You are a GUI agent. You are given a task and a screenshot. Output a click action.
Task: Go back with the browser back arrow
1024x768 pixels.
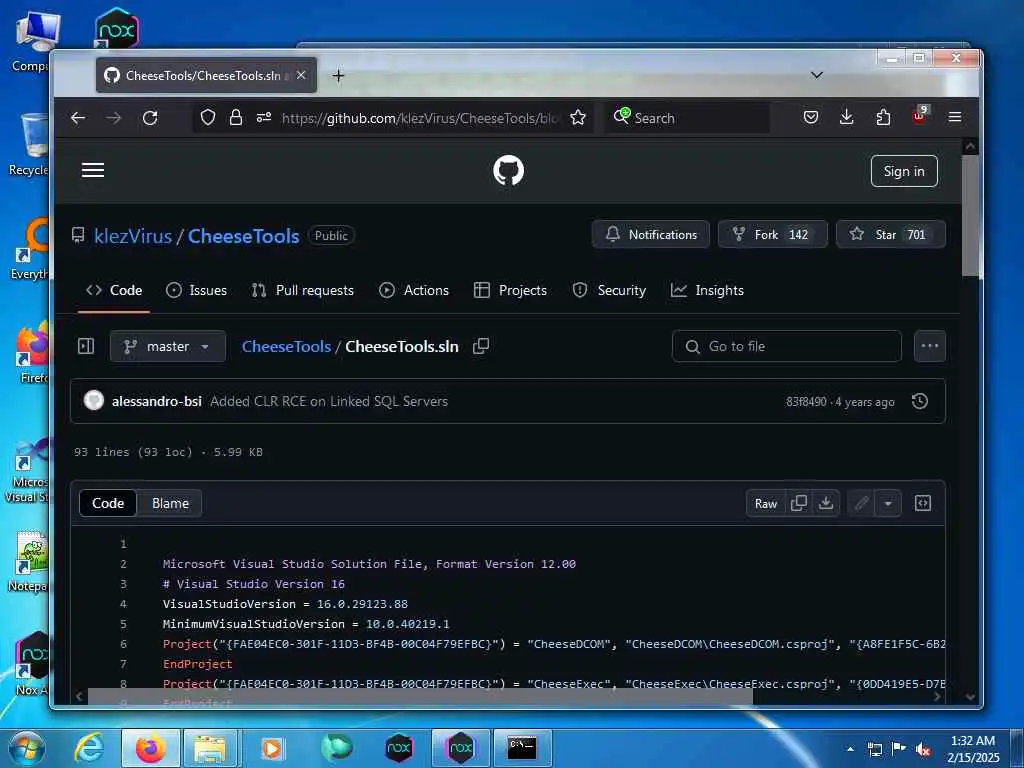(x=78, y=118)
